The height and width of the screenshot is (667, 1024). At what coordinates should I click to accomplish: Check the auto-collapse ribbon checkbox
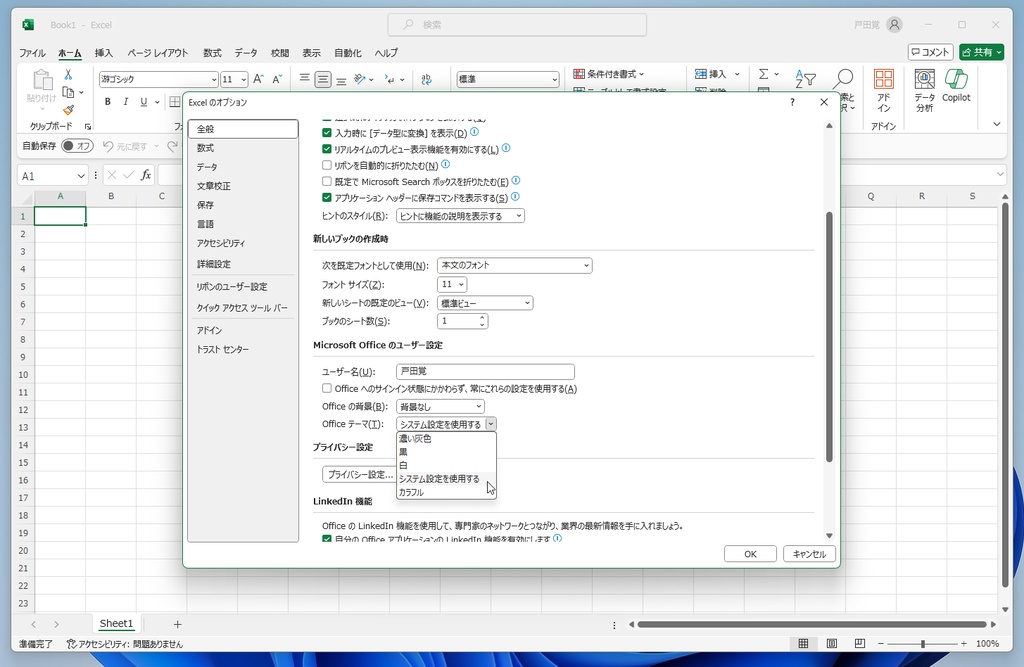tap(327, 165)
